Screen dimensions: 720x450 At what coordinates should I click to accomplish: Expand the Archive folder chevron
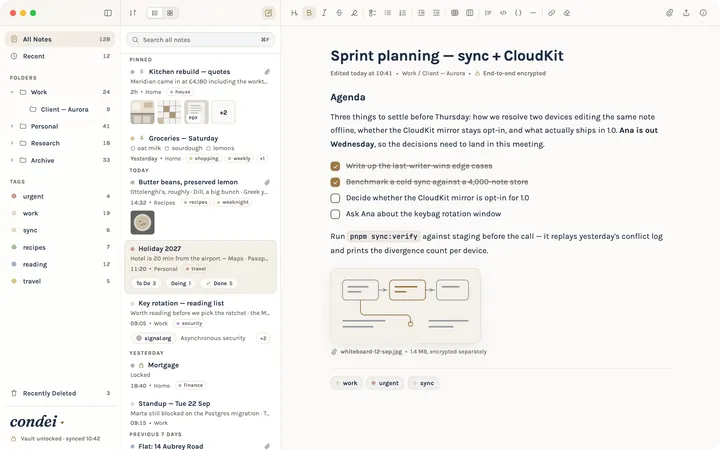coord(12,160)
